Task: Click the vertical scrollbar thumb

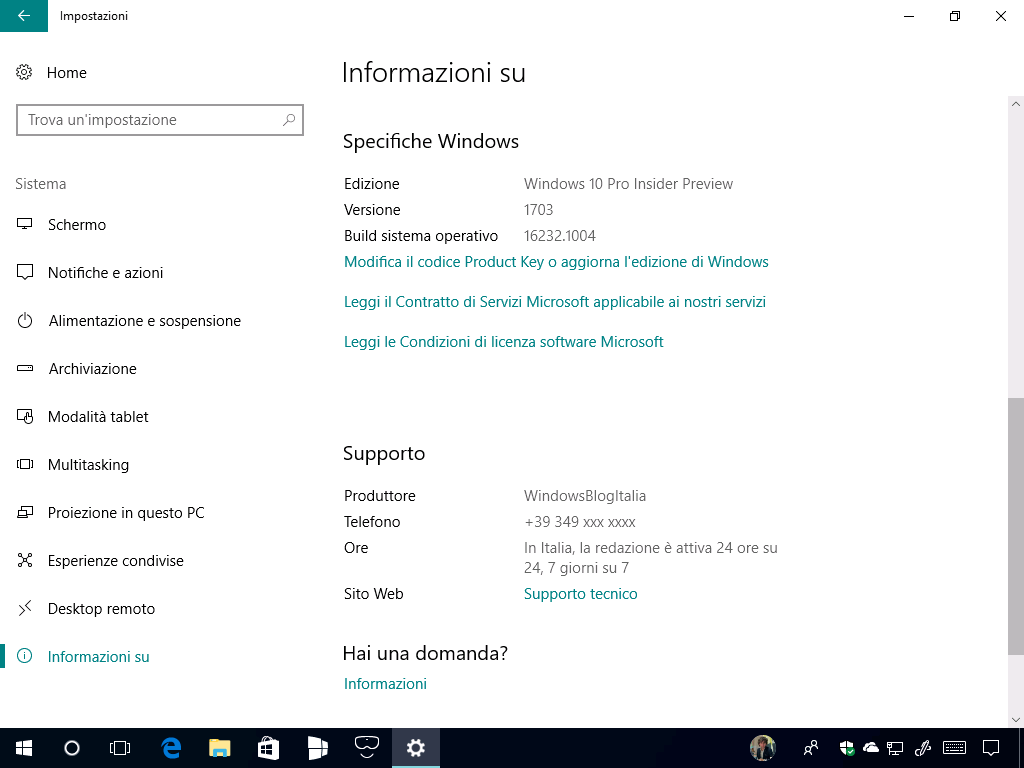Action: (x=1016, y=526)
